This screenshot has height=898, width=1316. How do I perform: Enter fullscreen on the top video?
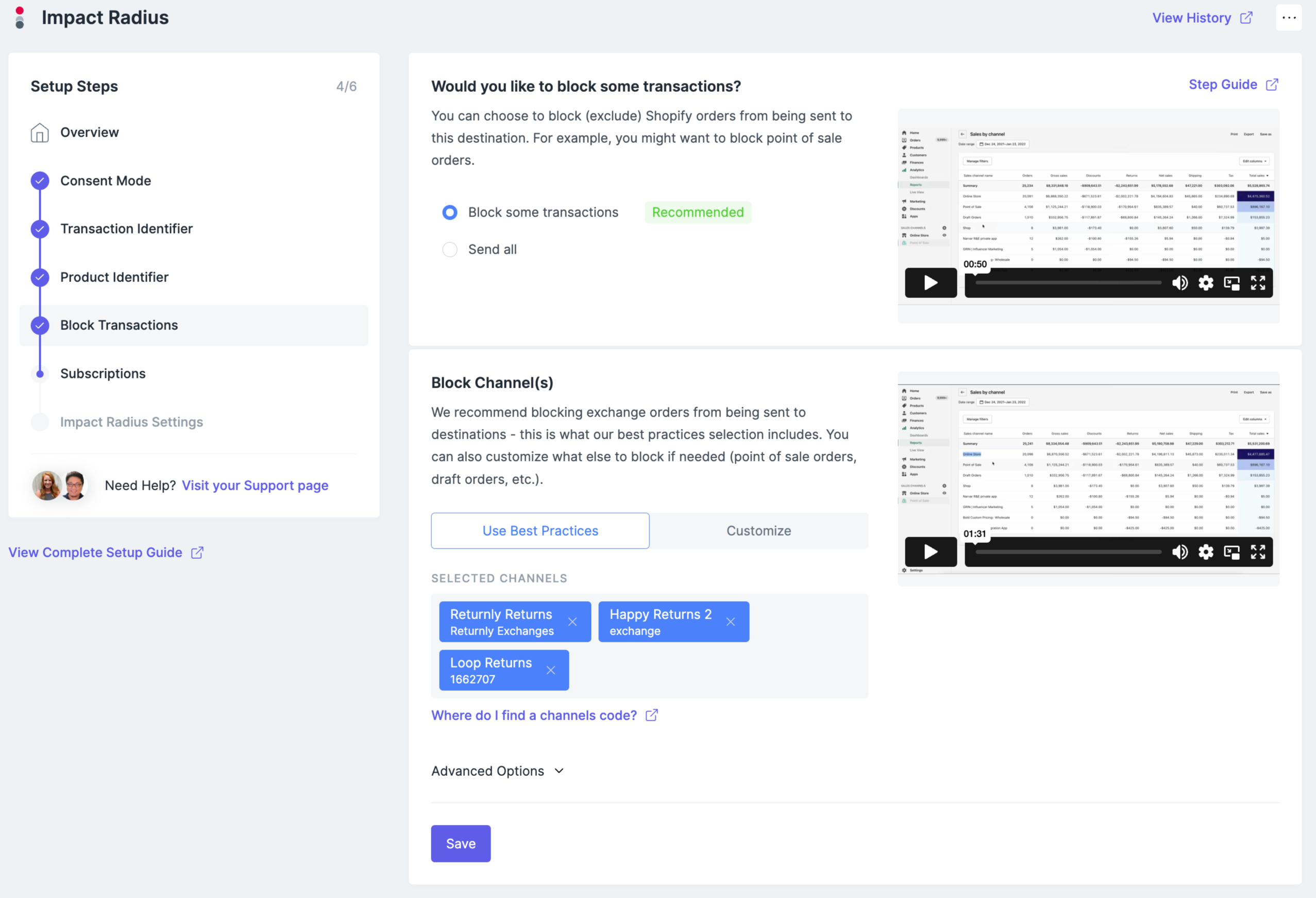tap(1258, 282)
